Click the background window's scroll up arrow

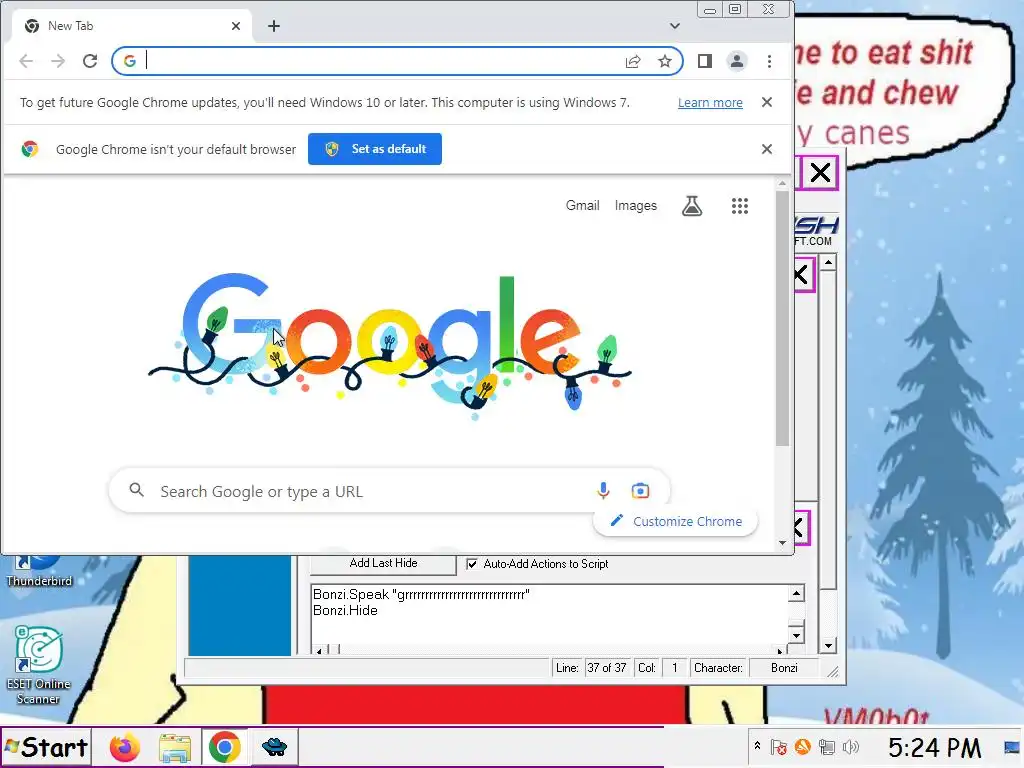point(828,263)
